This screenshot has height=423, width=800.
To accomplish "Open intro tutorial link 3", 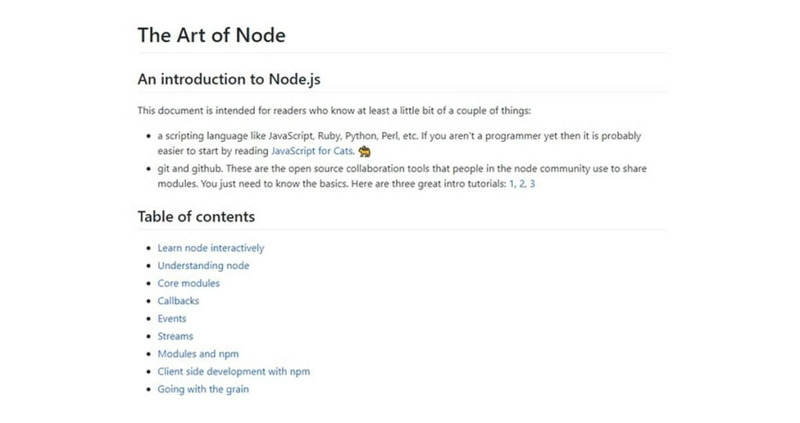I will [x=532, y=184].
